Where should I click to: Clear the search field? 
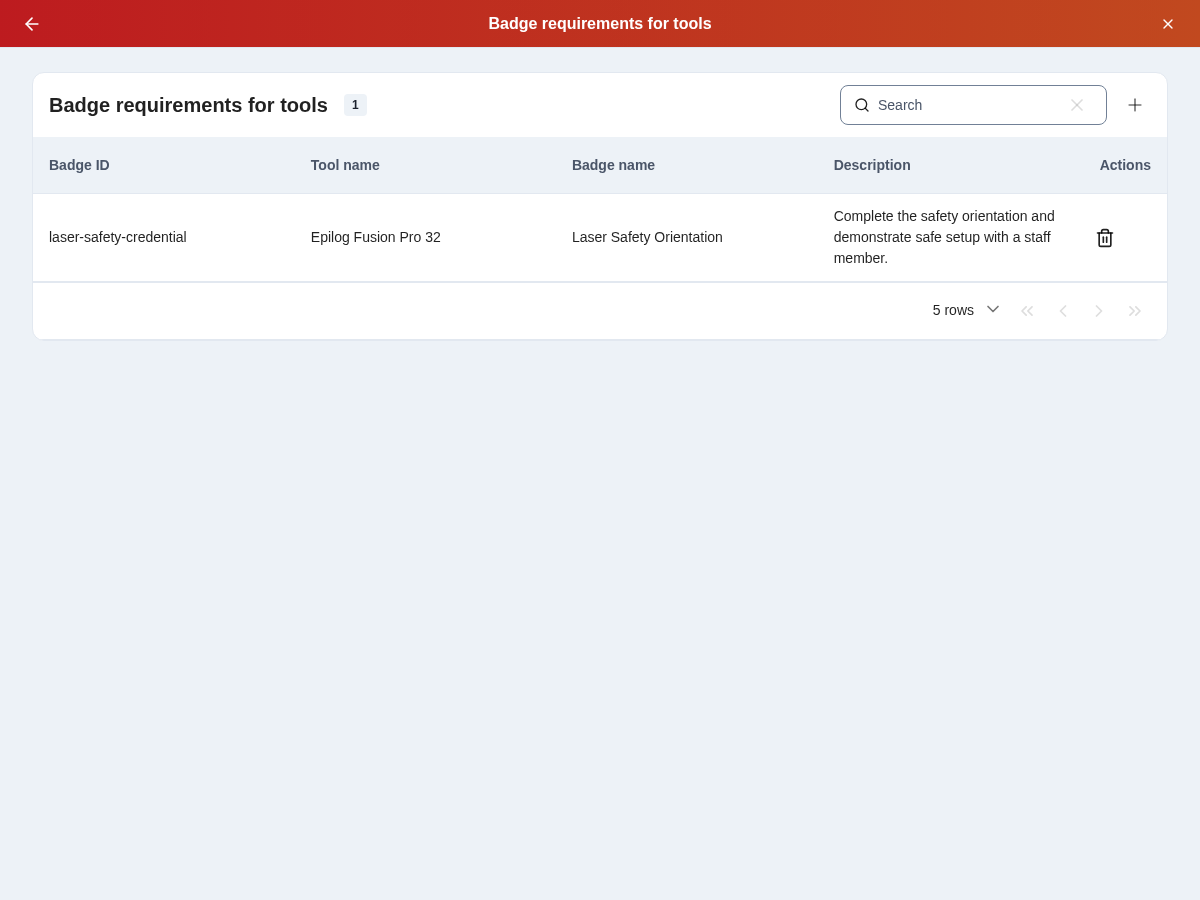click(1077, 105)
